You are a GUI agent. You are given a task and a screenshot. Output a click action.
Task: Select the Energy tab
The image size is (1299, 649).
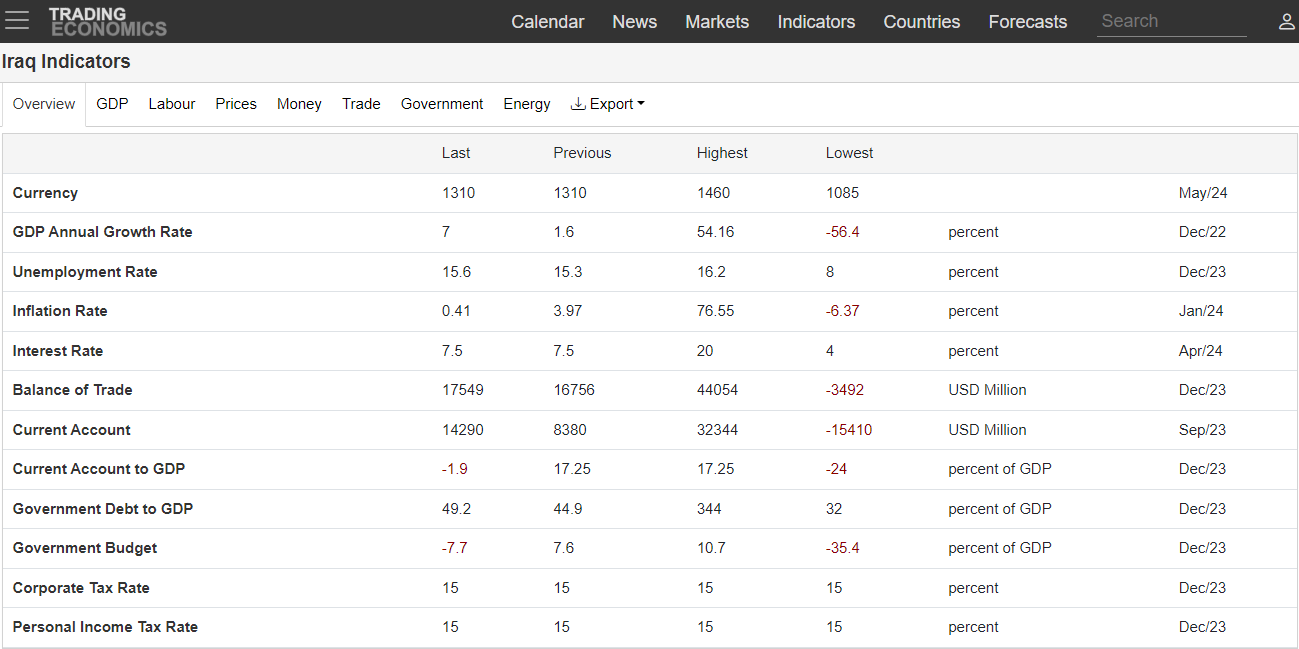point(527,104)
